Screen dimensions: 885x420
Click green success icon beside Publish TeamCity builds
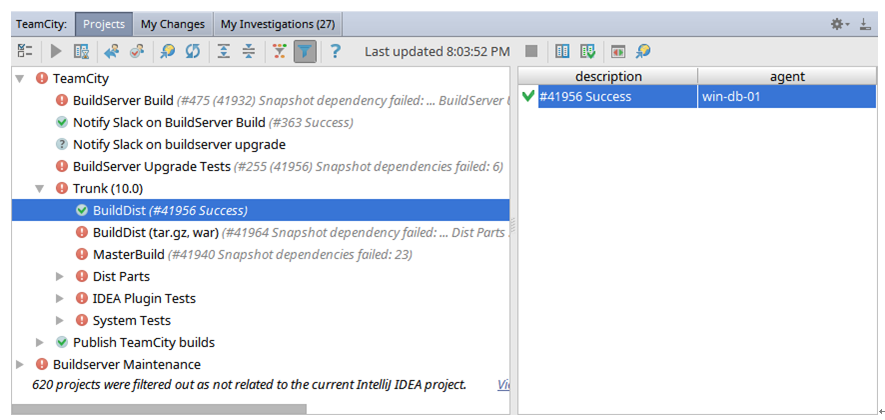(x=62, y=342)
